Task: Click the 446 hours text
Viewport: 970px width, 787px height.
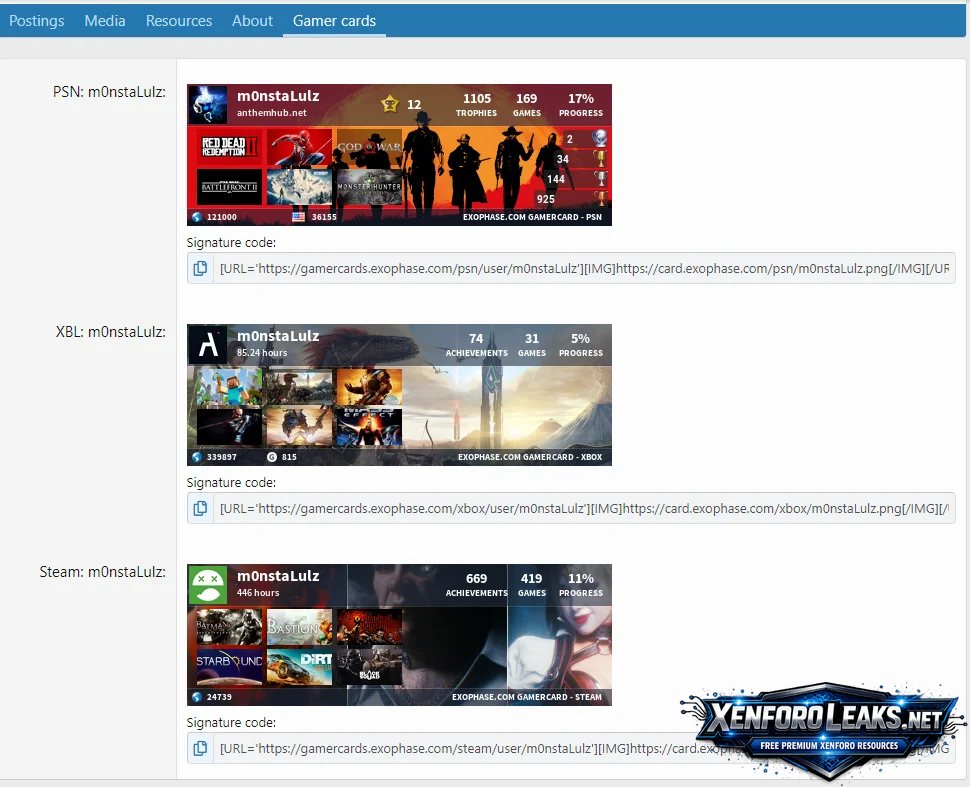Action: [x=258, y=593]
